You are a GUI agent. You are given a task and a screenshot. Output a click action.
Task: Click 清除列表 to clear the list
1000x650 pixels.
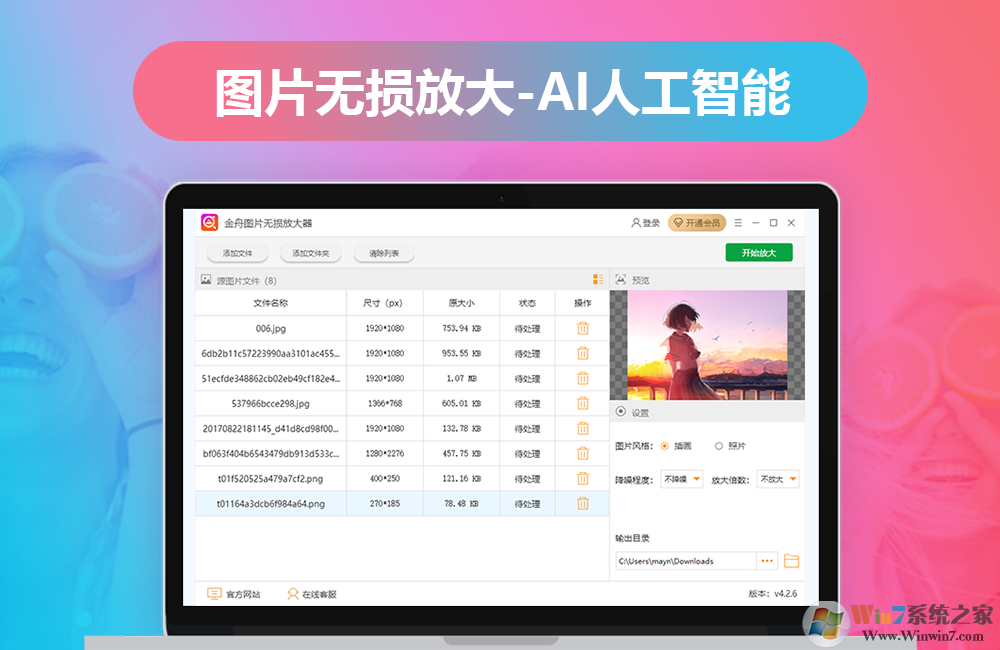click(384, 252)
